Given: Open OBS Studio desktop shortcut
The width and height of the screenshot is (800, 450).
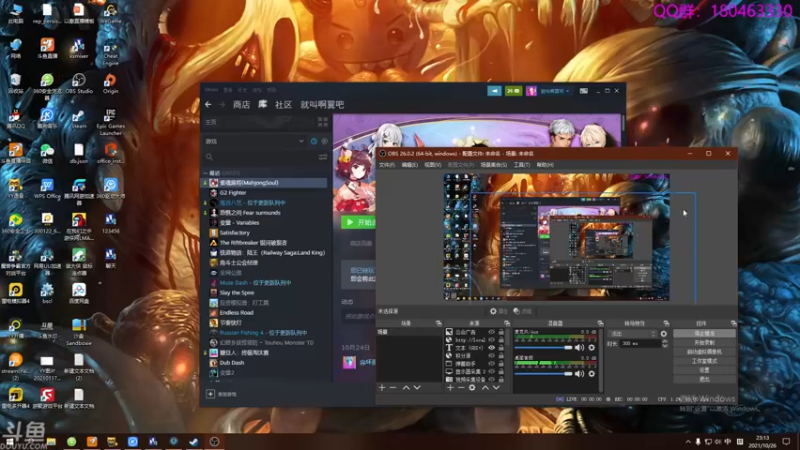Looking at the screenshot, I should (x=79, y=83).
